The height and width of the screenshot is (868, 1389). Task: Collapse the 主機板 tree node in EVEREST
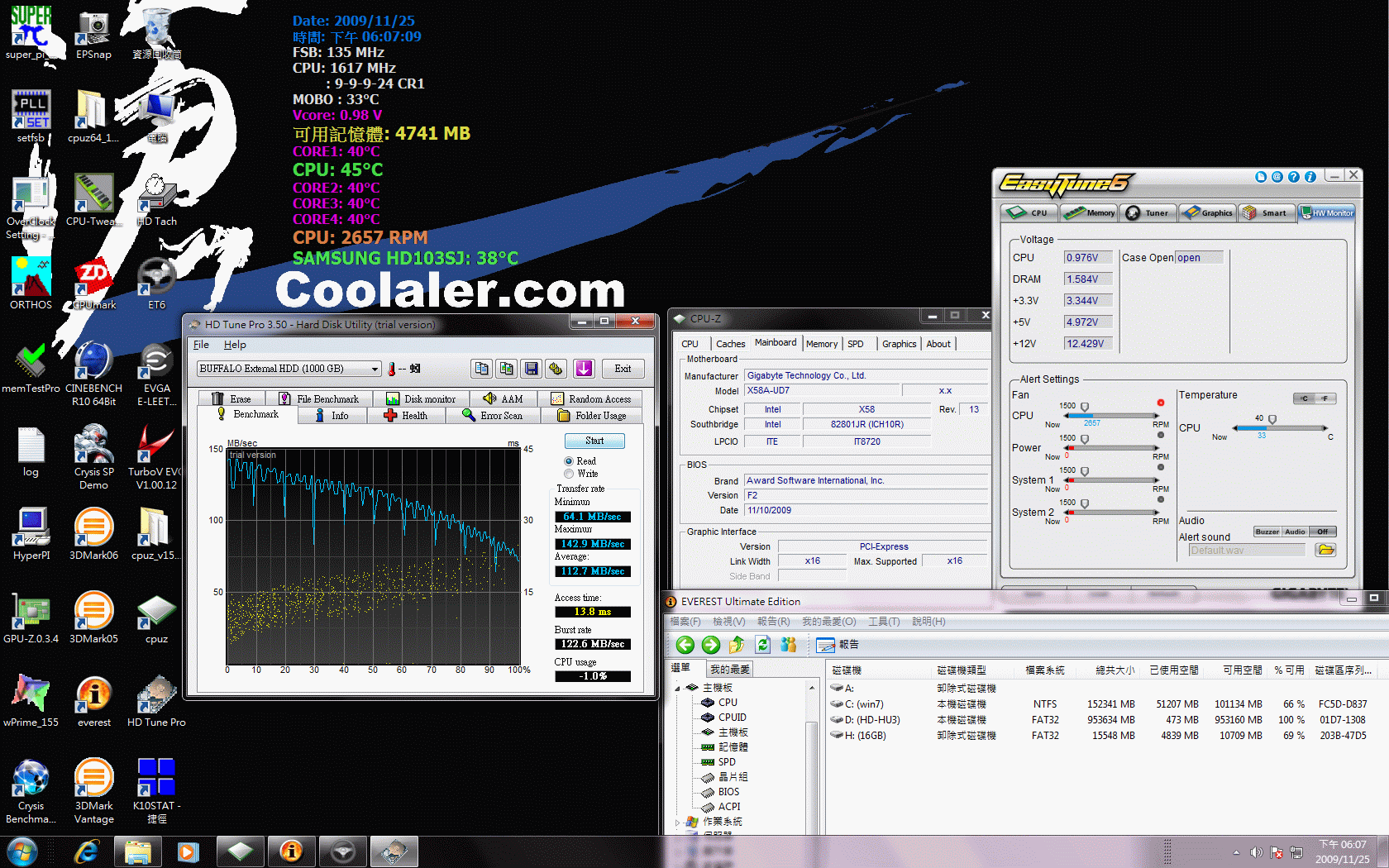(677, 688)
